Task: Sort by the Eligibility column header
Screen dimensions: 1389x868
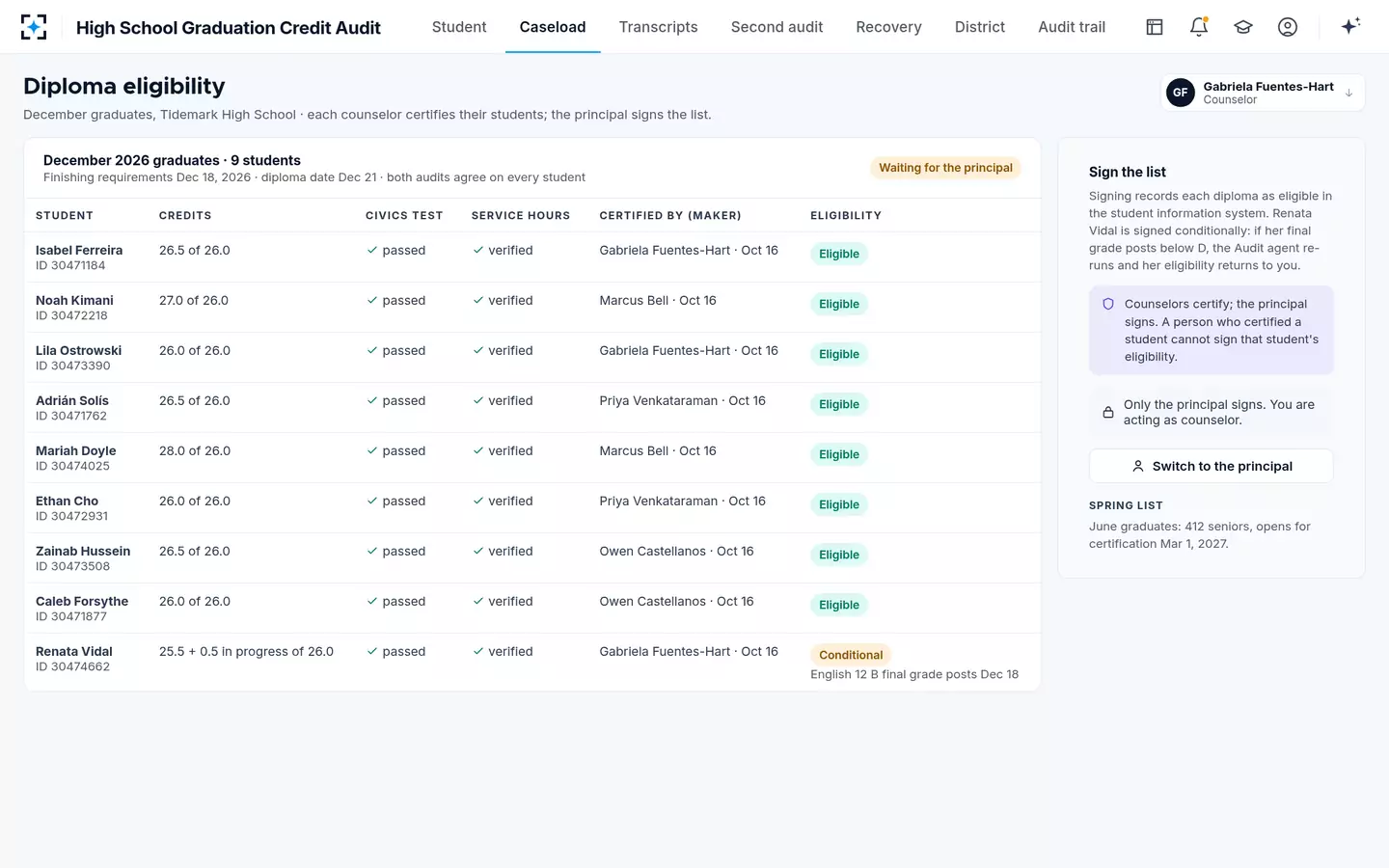Action: click(846, 215)
